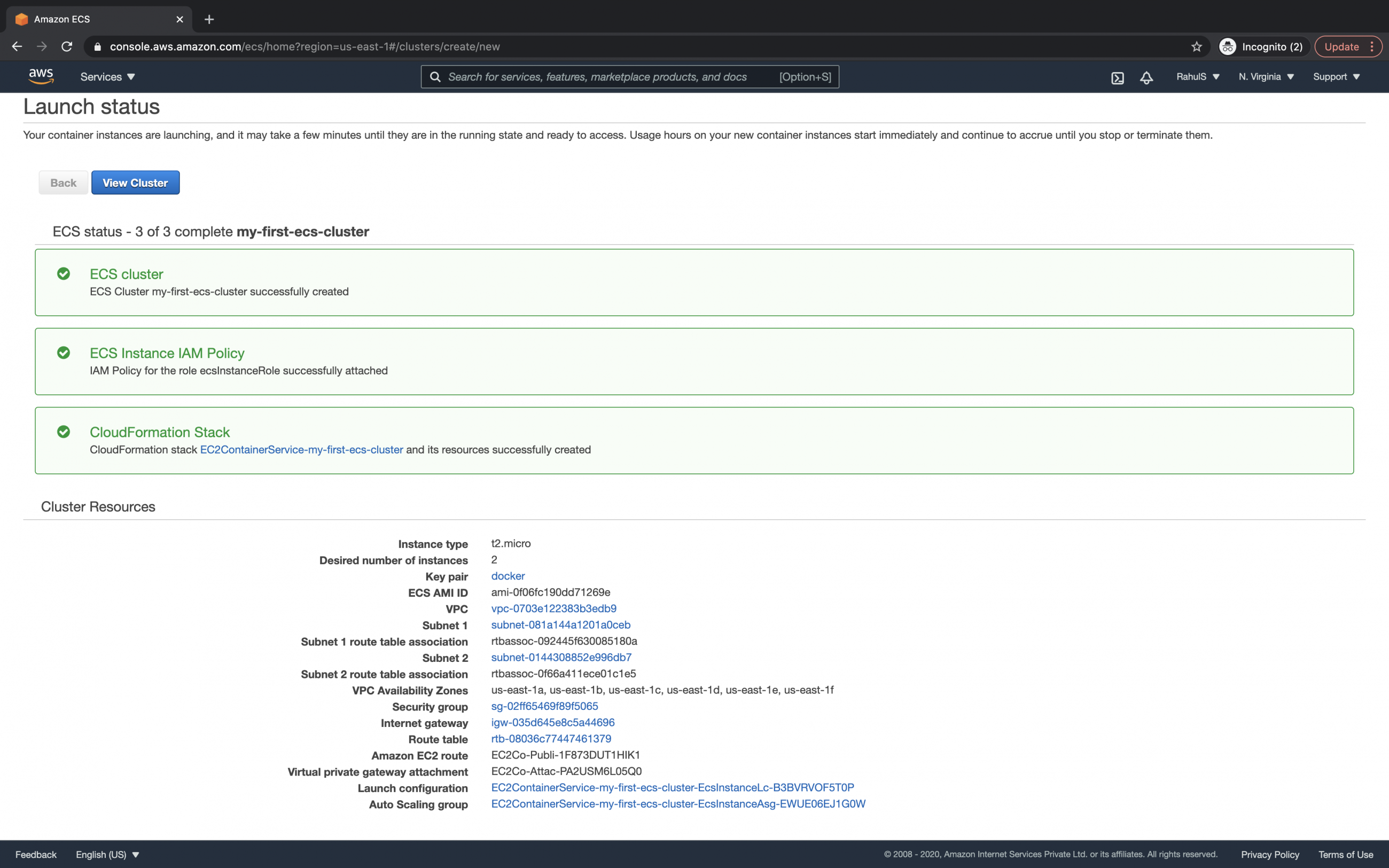Click the Incognito profile icon
This screenshot has height=868, width=1389.
click(1228, 46)
